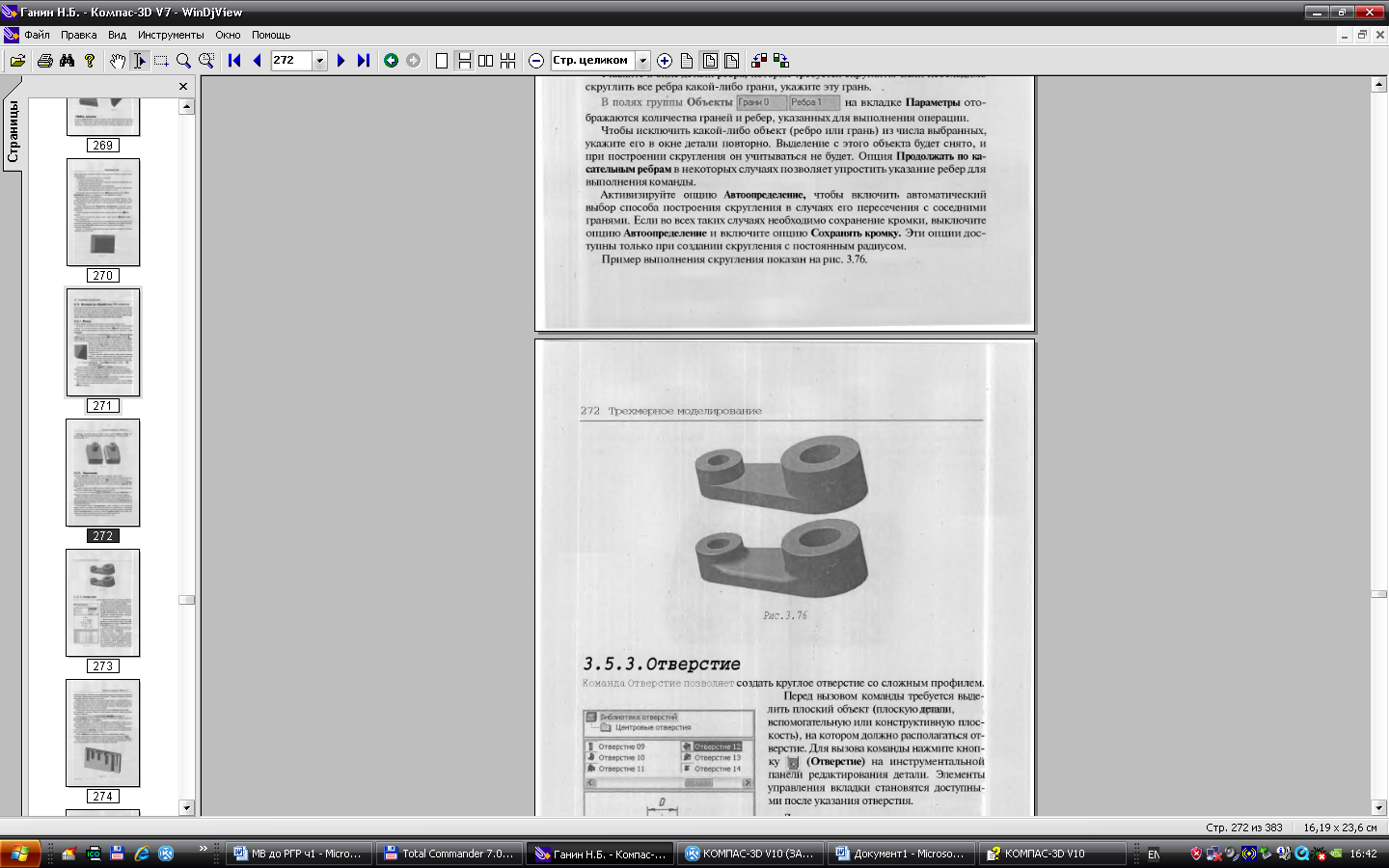The width and height of the screenshot is (1389, 868).
Task: Click the 16:42 system clock
Action: pyautogui.click(x=1363, y=854)
